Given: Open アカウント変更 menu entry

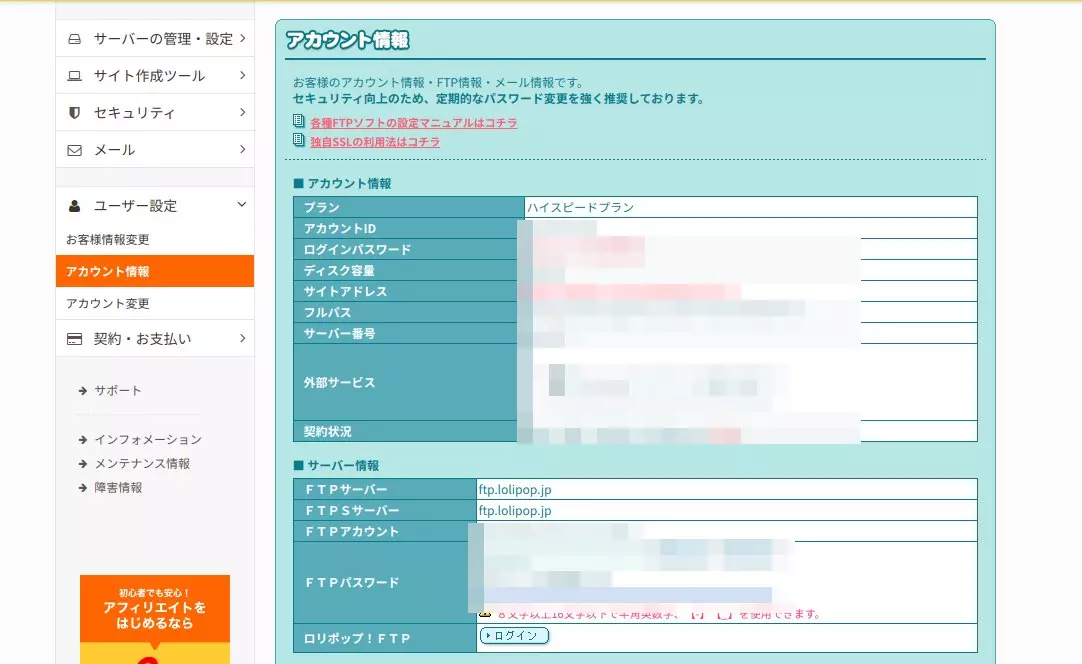Looking at the screenshot, I should [x=108, y=303].
